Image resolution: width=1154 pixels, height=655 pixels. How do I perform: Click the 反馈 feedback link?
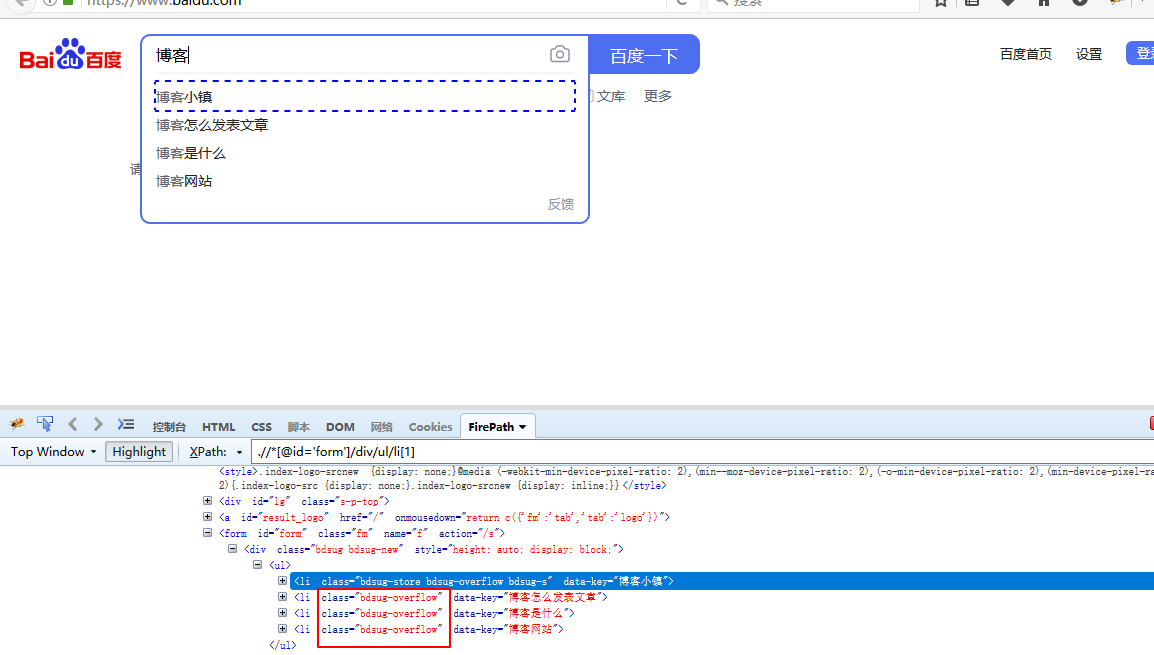(x=560, y=205)
